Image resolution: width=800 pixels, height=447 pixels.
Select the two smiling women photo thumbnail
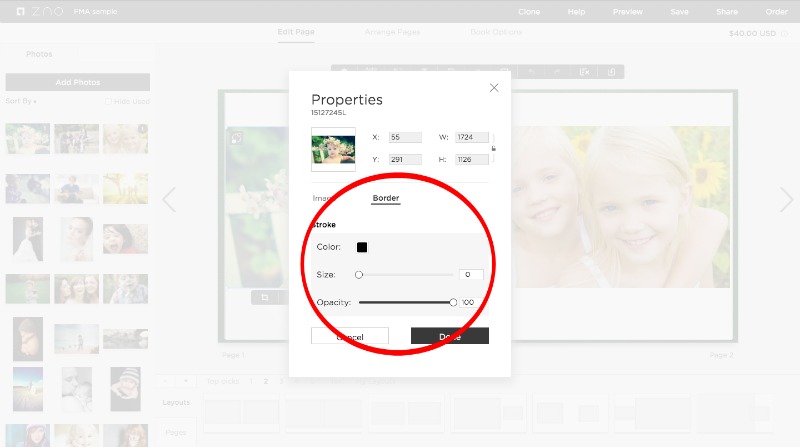click(77, 289)
